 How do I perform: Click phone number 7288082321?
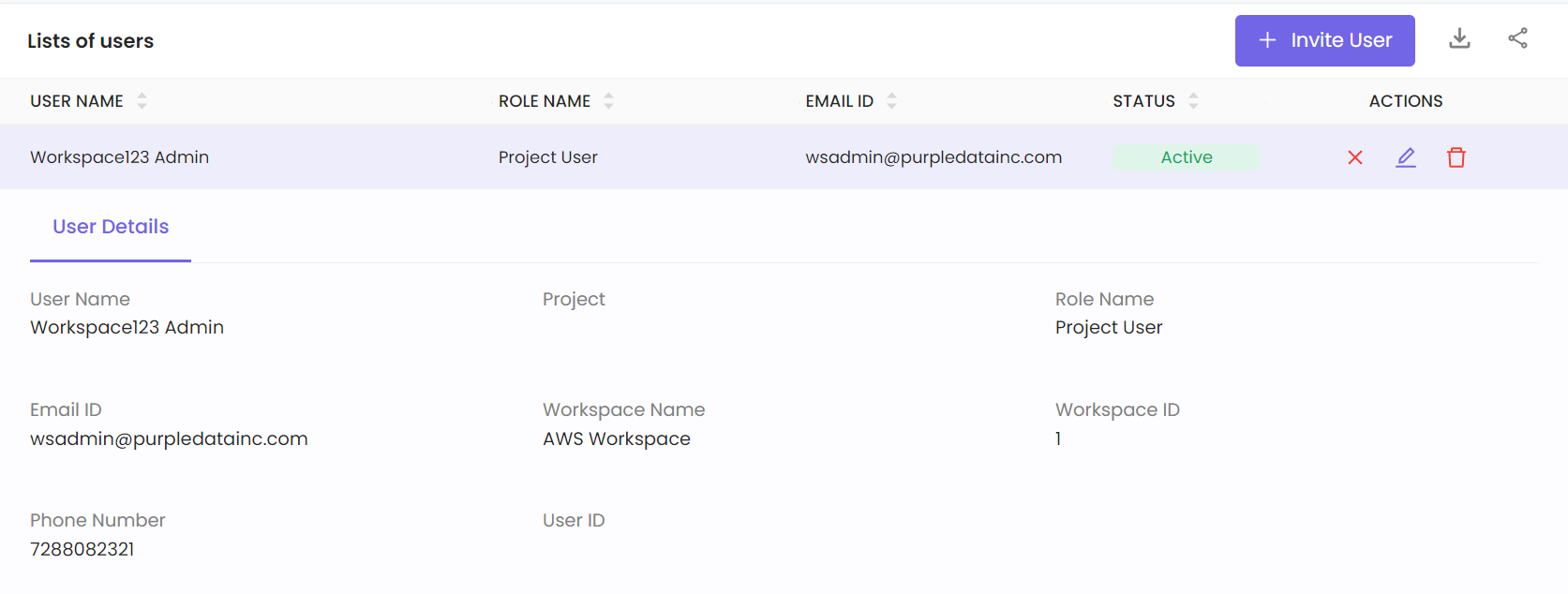[82, 549]
